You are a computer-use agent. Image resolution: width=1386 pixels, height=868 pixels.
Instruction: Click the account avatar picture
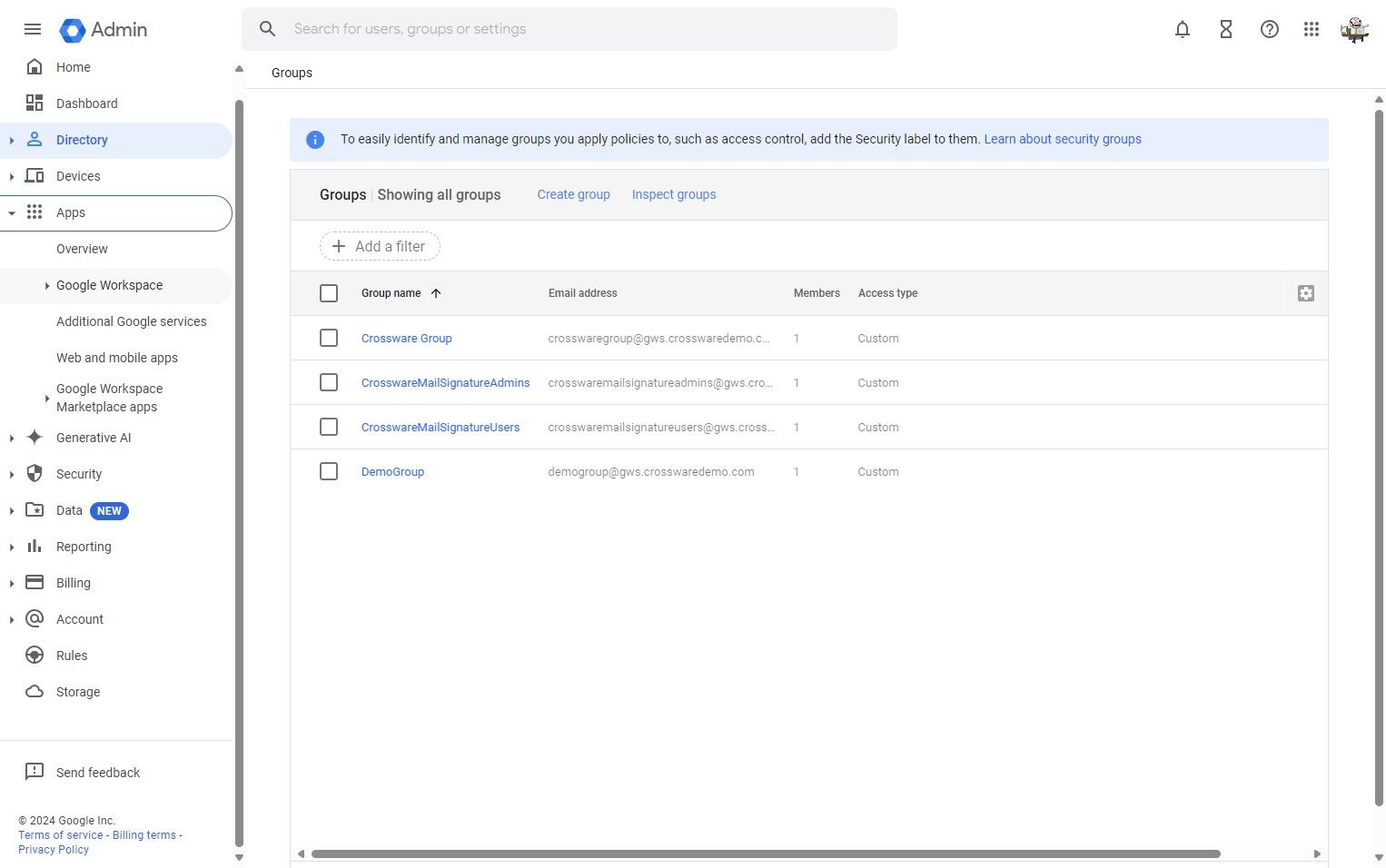click(x=1353, y=29)
